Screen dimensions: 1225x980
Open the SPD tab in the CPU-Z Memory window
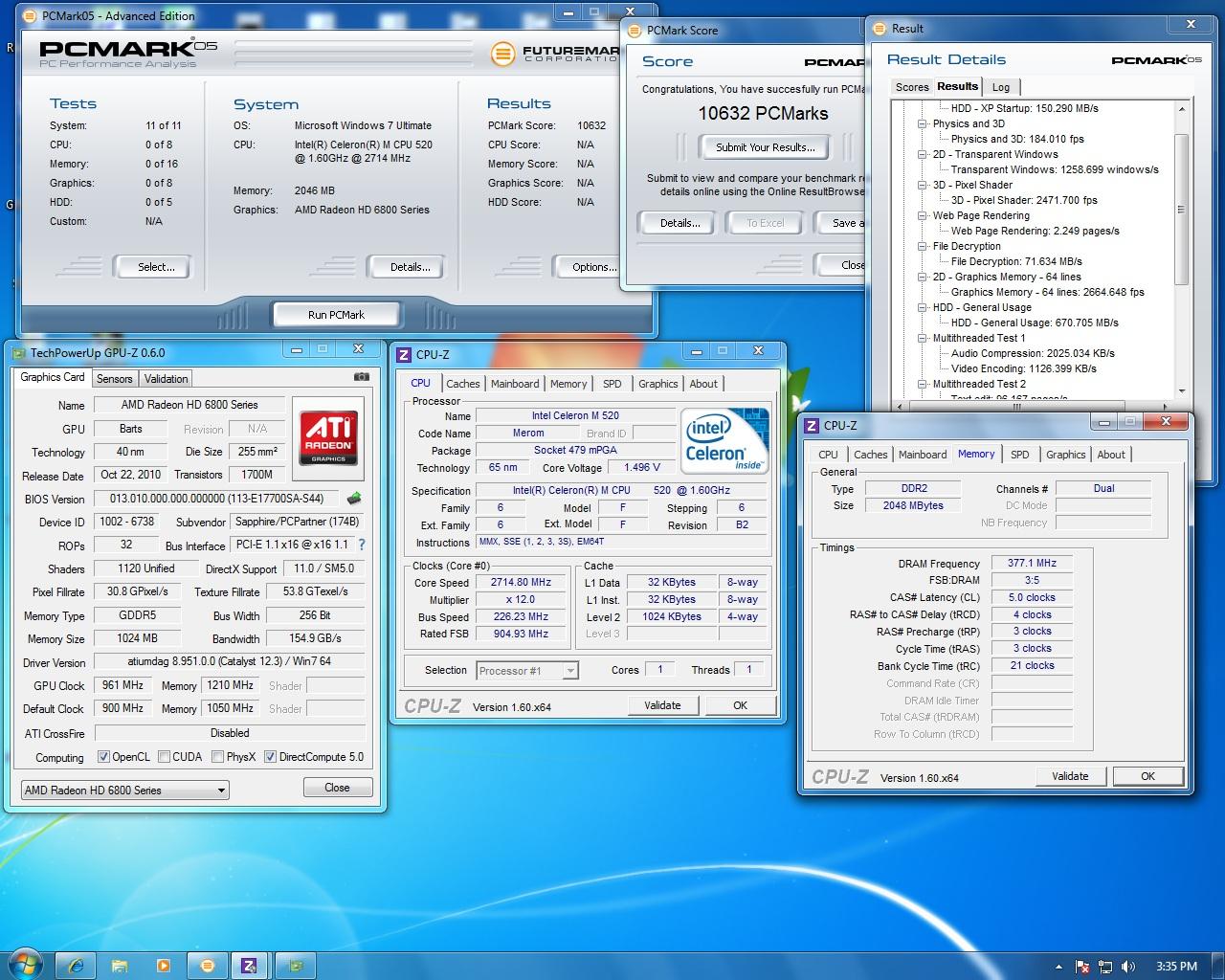1020,455
